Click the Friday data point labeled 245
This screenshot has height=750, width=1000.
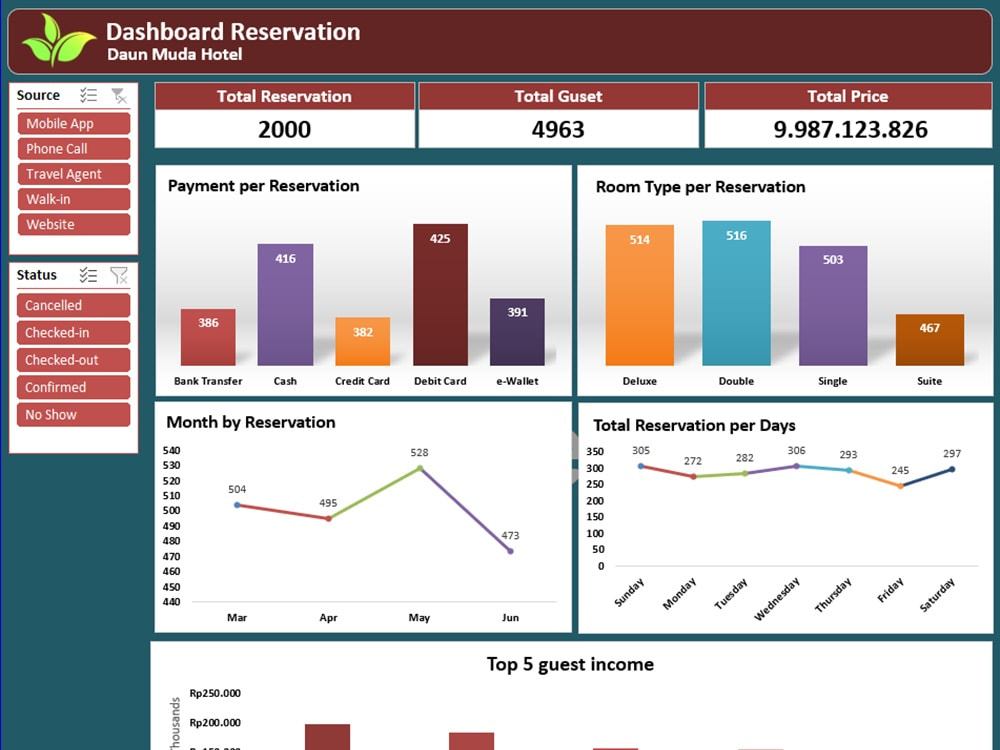(901, 486)
